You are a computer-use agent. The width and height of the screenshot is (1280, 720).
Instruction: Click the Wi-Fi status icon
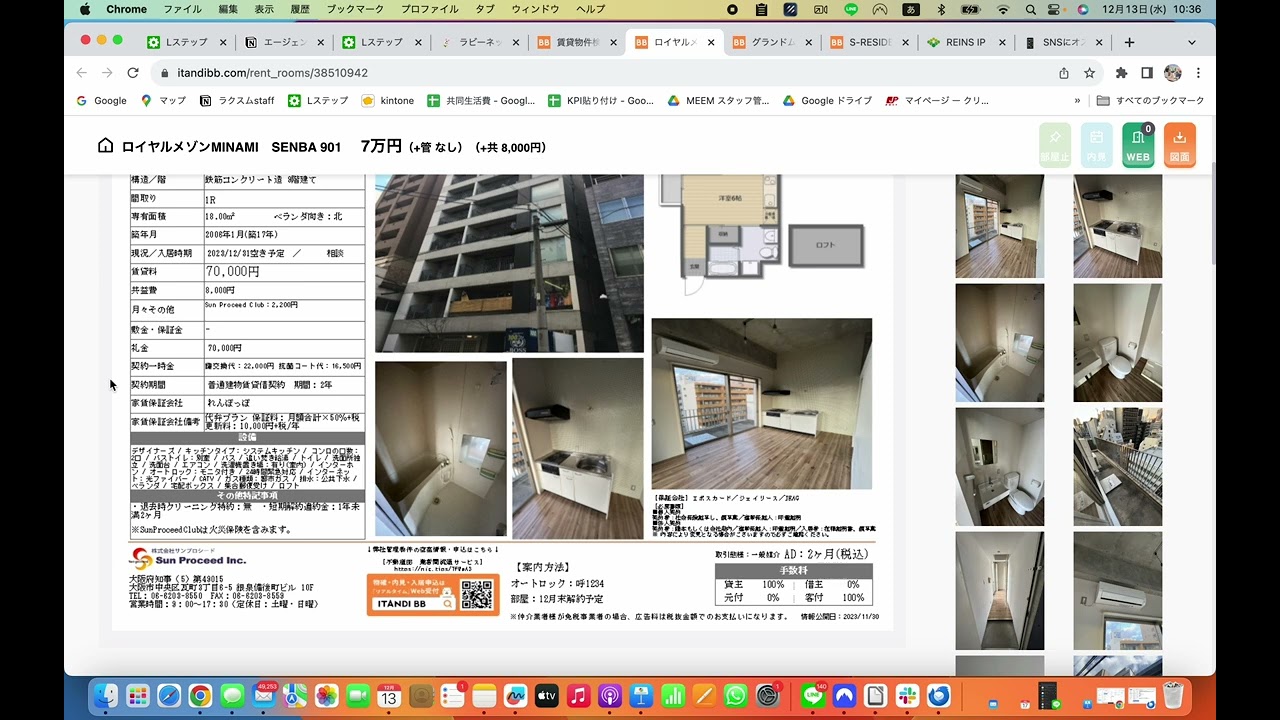[1003, 9]
